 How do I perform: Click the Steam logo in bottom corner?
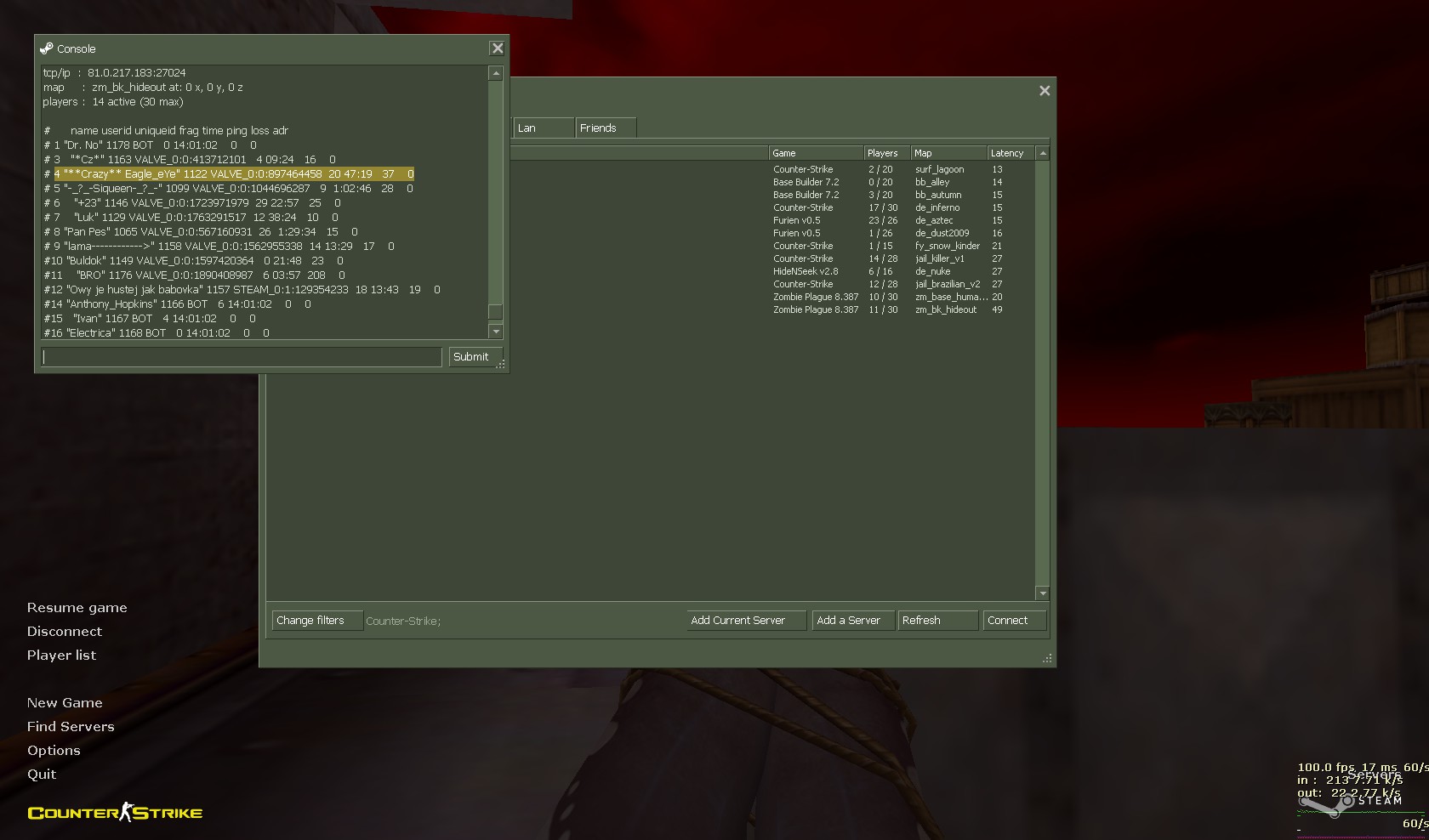(x=1351, y=804)
